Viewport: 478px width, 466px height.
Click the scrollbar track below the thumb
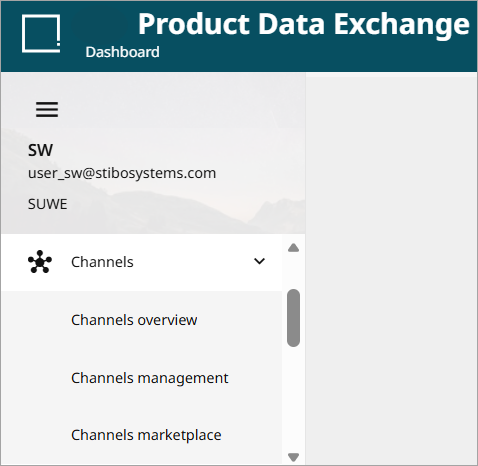click(x=293, y=398)
